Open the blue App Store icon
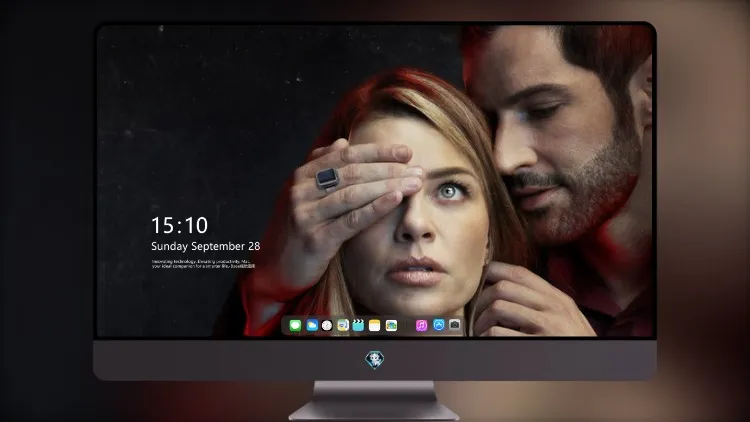 [439, 325]
